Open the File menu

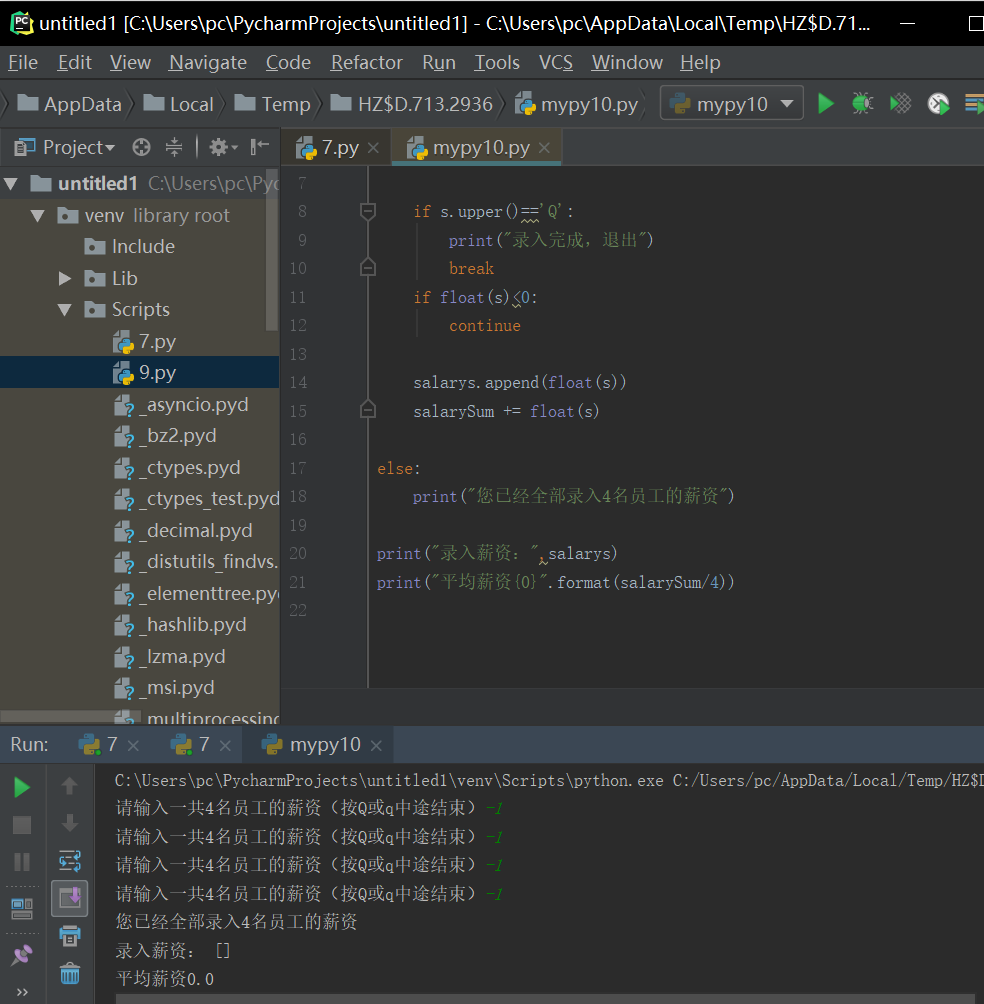[23, 63]
